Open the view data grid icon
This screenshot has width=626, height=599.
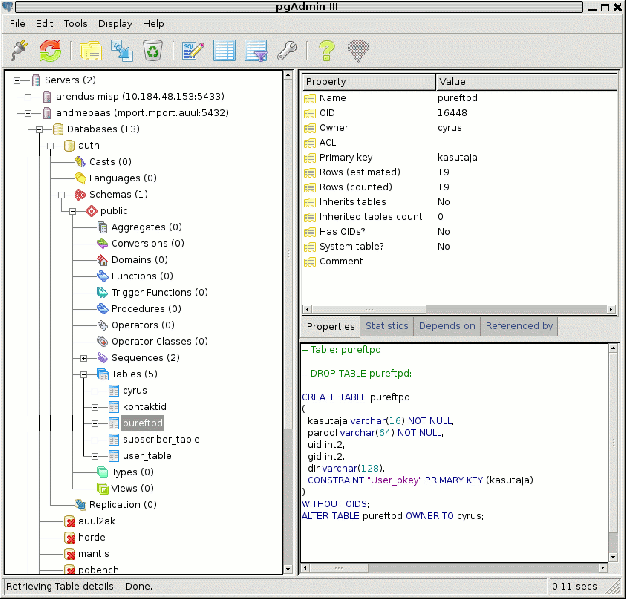[224, 51]
